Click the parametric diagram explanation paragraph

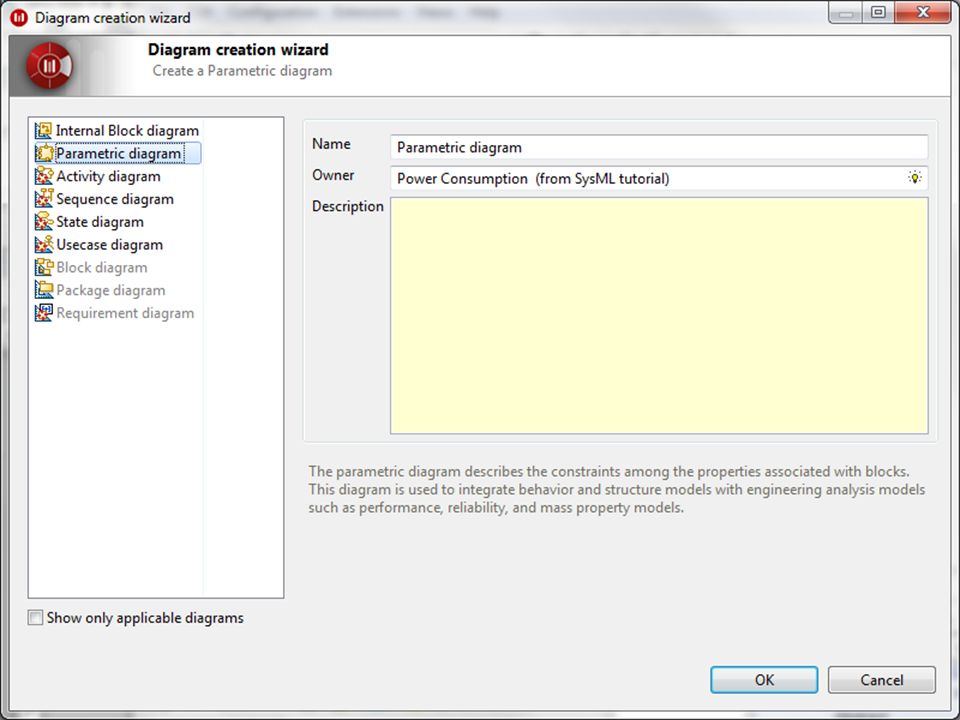pyautogui.click(x=617, y=489)
